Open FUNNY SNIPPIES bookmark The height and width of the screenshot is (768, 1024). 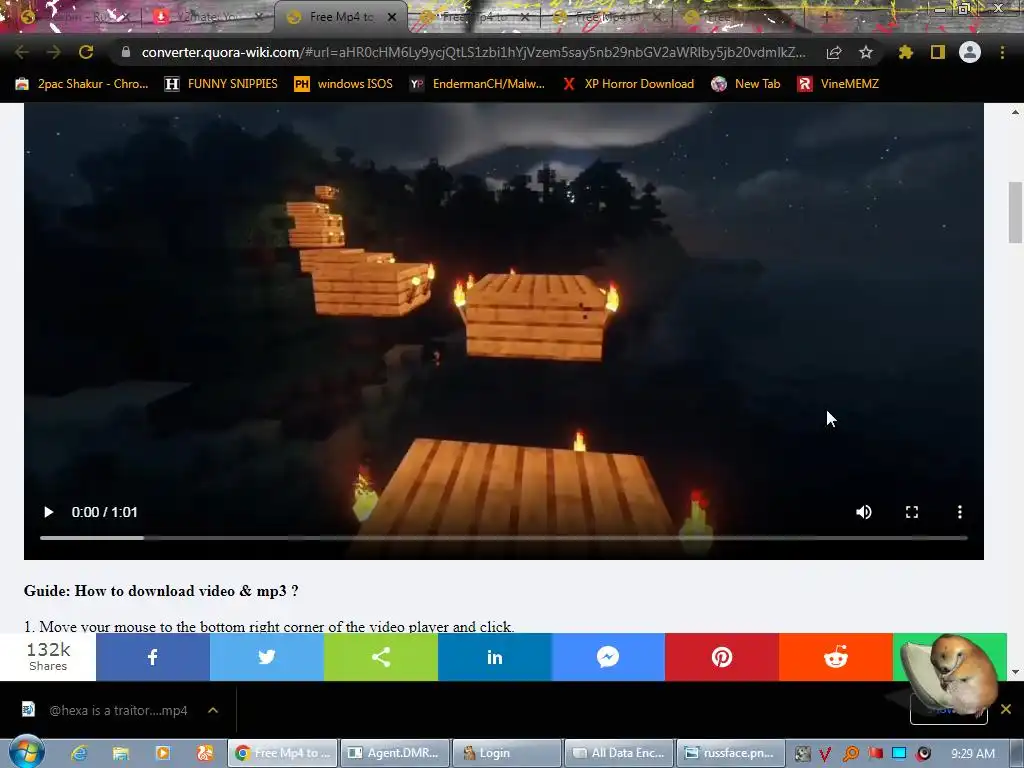221,84
